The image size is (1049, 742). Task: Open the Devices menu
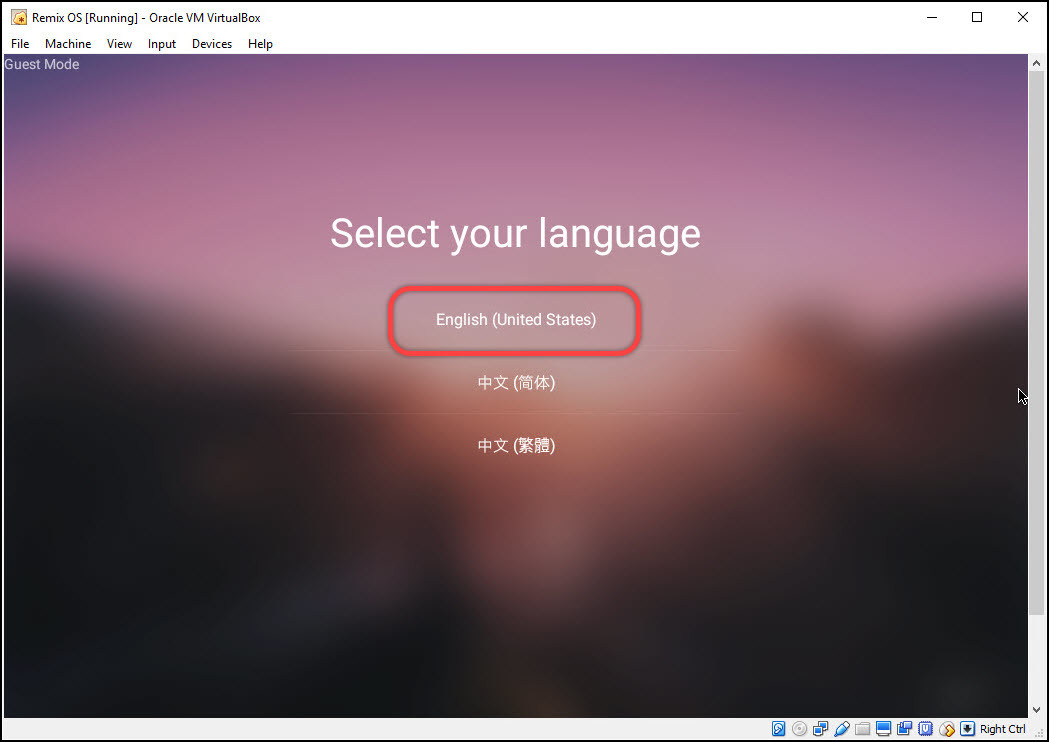(212, 43)
